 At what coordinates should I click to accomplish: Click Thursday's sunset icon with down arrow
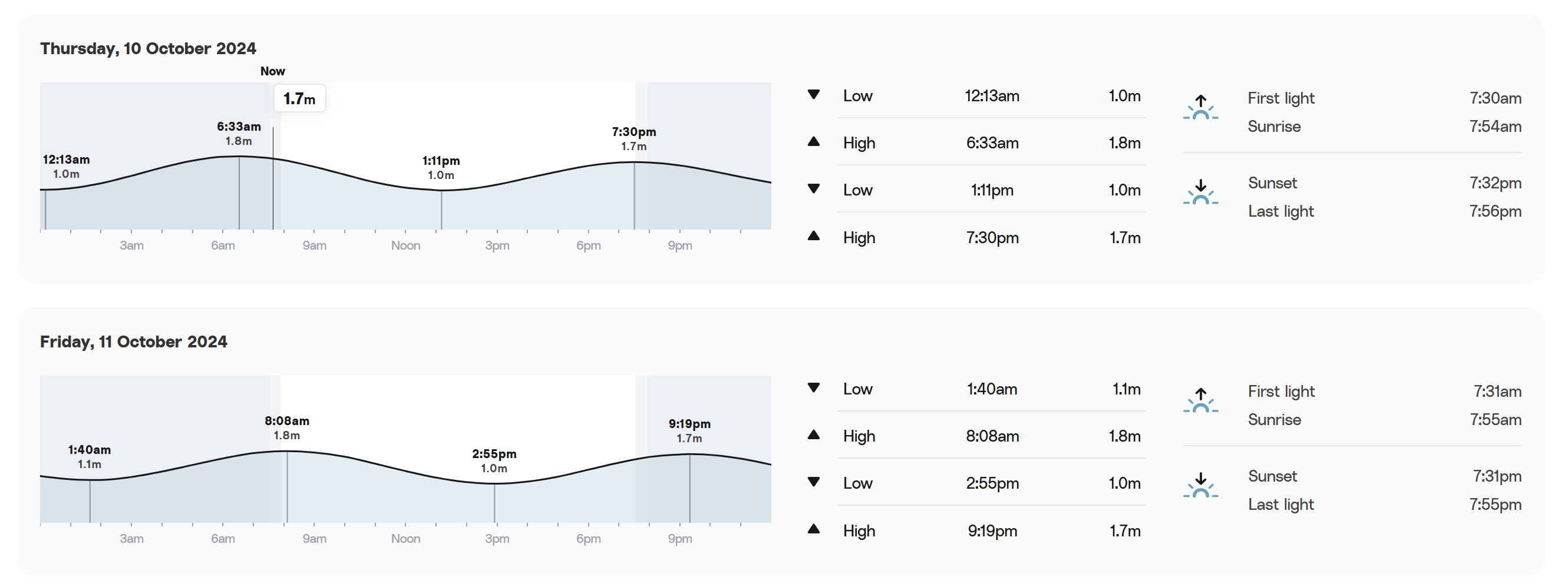tap(1200, 191)
